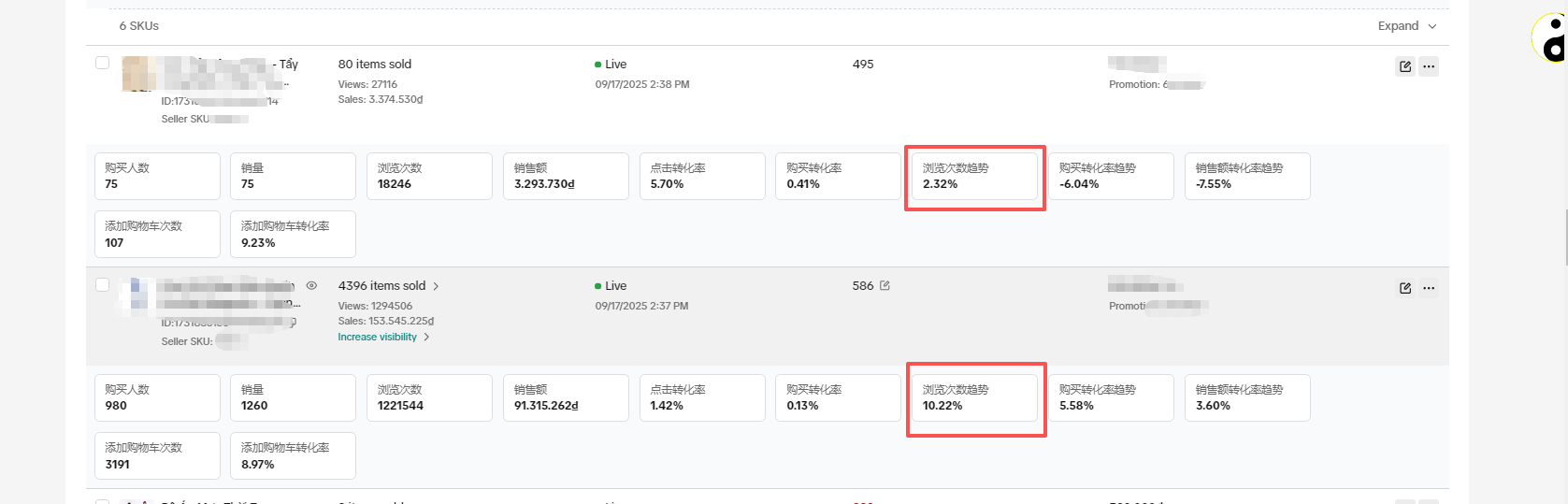Select checkbox for 80 items sold product
1568x504 pixels.
pos(103,63)
